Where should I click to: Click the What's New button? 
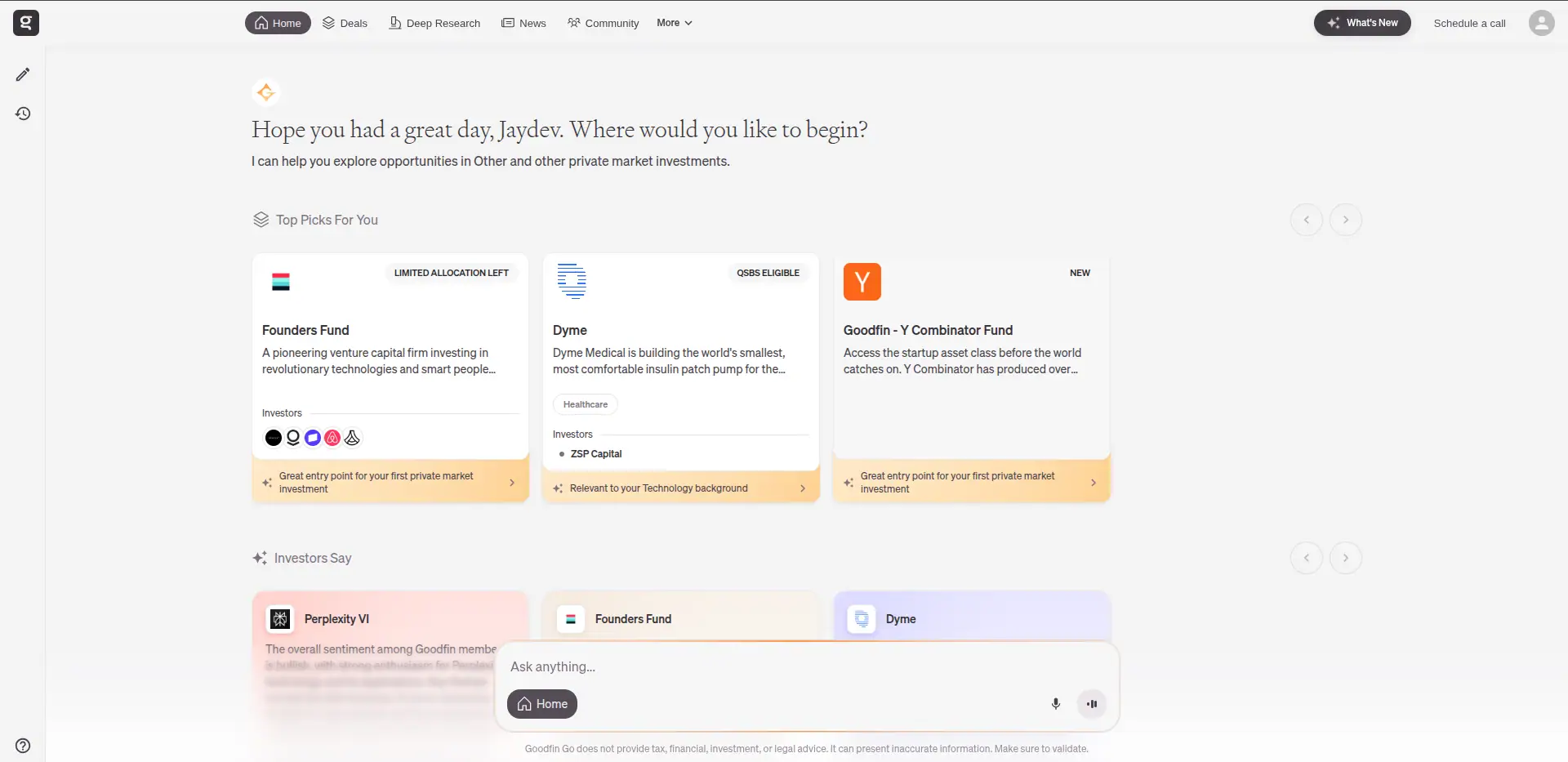[1362, 23]
